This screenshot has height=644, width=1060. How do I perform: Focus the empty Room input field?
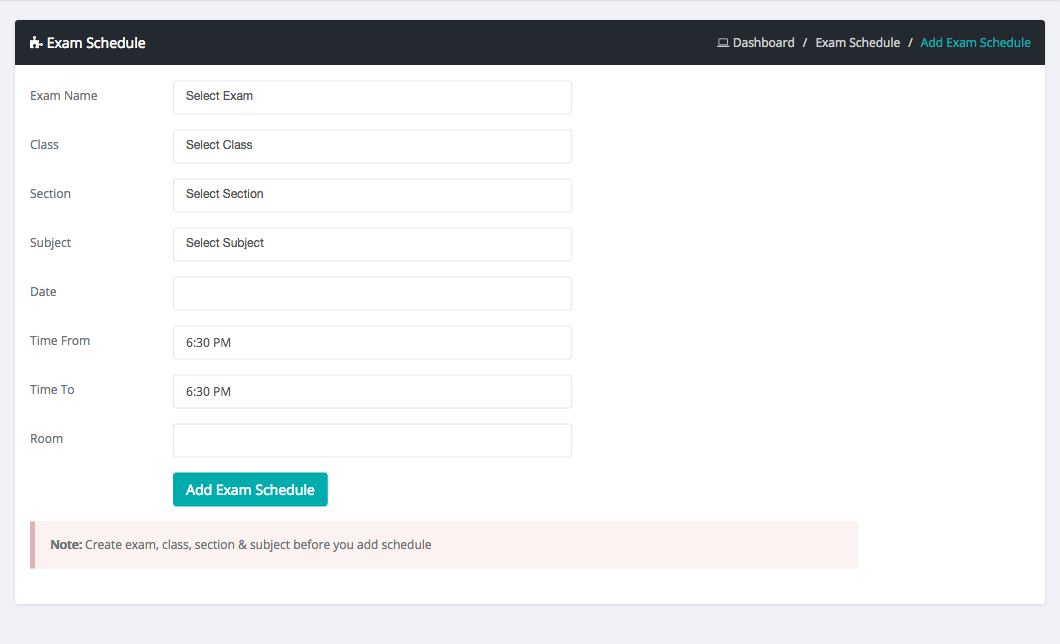(x=372, y=440)
